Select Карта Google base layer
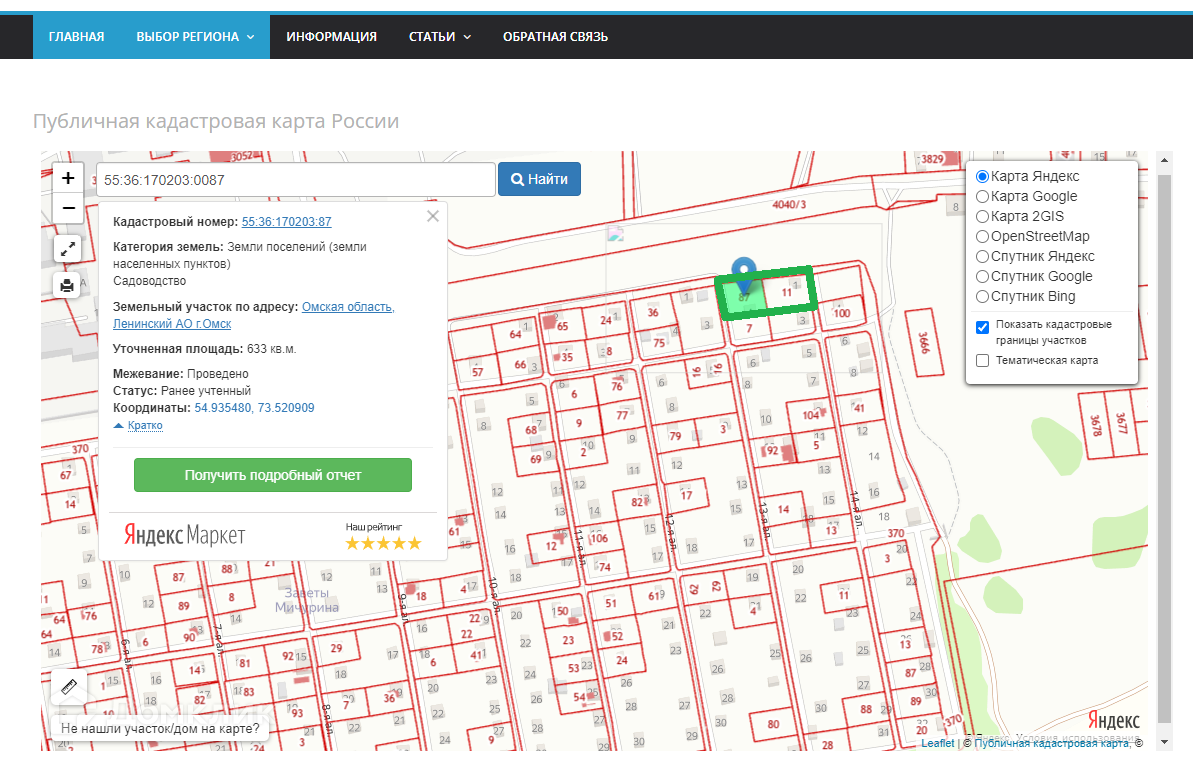The height and width of the screenshot is (769, 1193). 982,196
